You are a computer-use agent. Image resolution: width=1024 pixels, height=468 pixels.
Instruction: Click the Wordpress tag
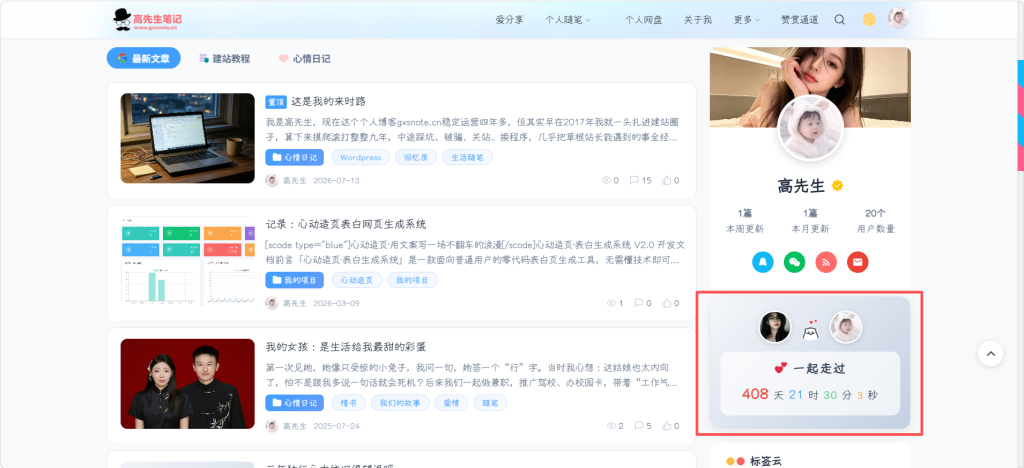[x=360, y=157]
